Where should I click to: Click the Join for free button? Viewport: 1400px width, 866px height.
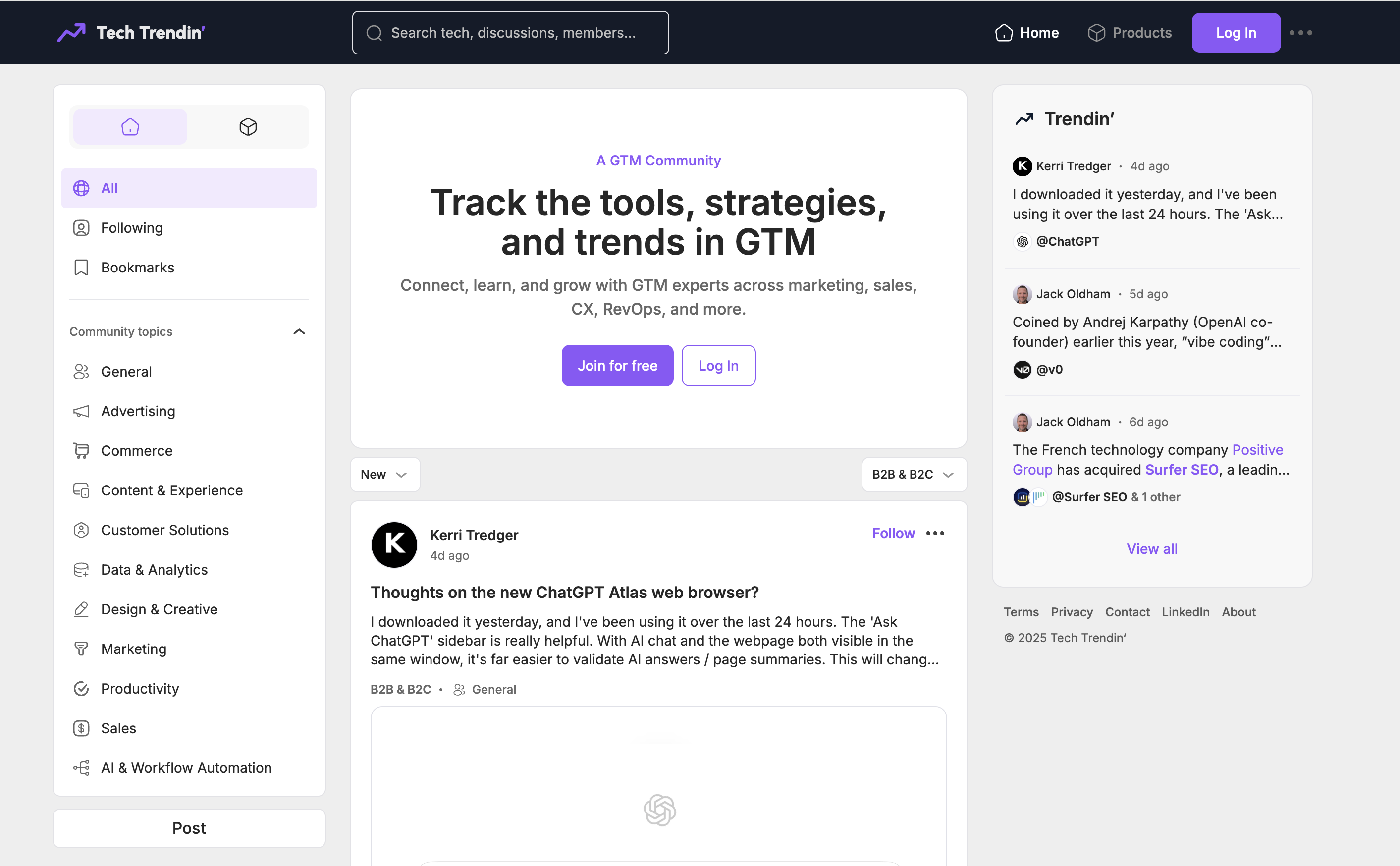tap(617, 366)
